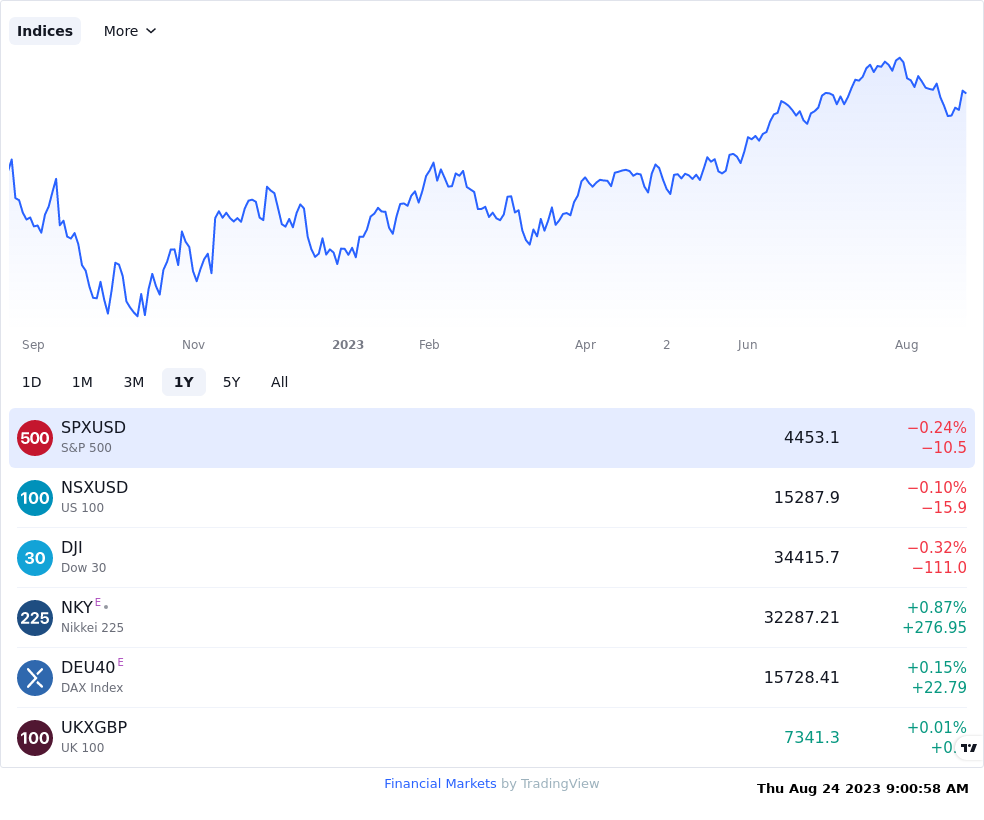
Task: Click the DEU40 symbol name
Action: (88, 668)
